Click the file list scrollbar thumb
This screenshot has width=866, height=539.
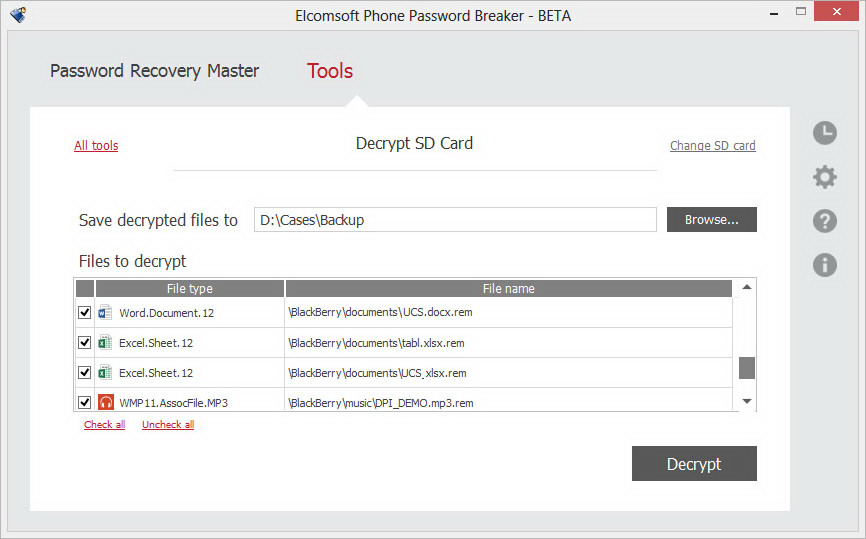click(747, 368)
